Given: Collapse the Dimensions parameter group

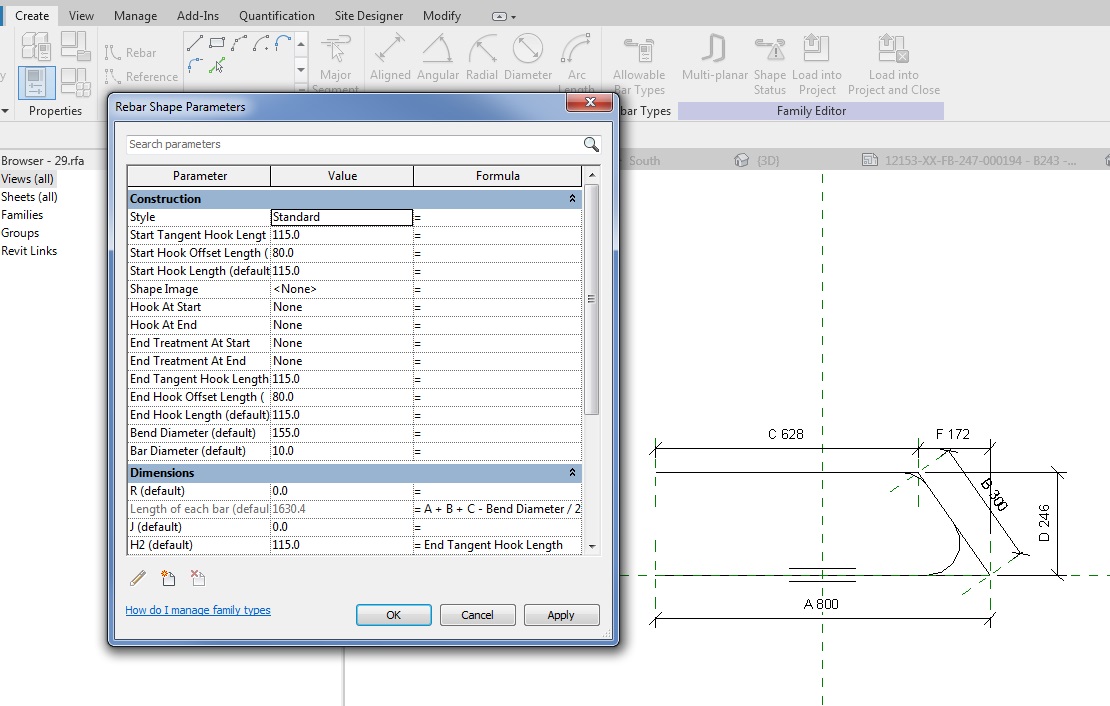Looking at the screenshot, I should click(571, 472).
